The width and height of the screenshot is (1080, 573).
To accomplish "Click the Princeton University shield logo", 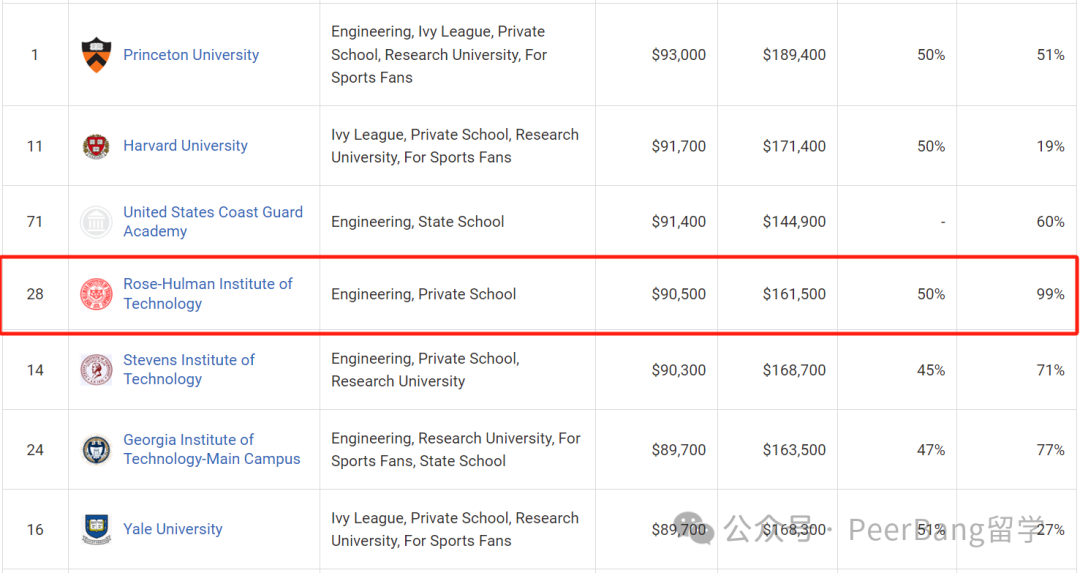I will click(x=96, y=55).
